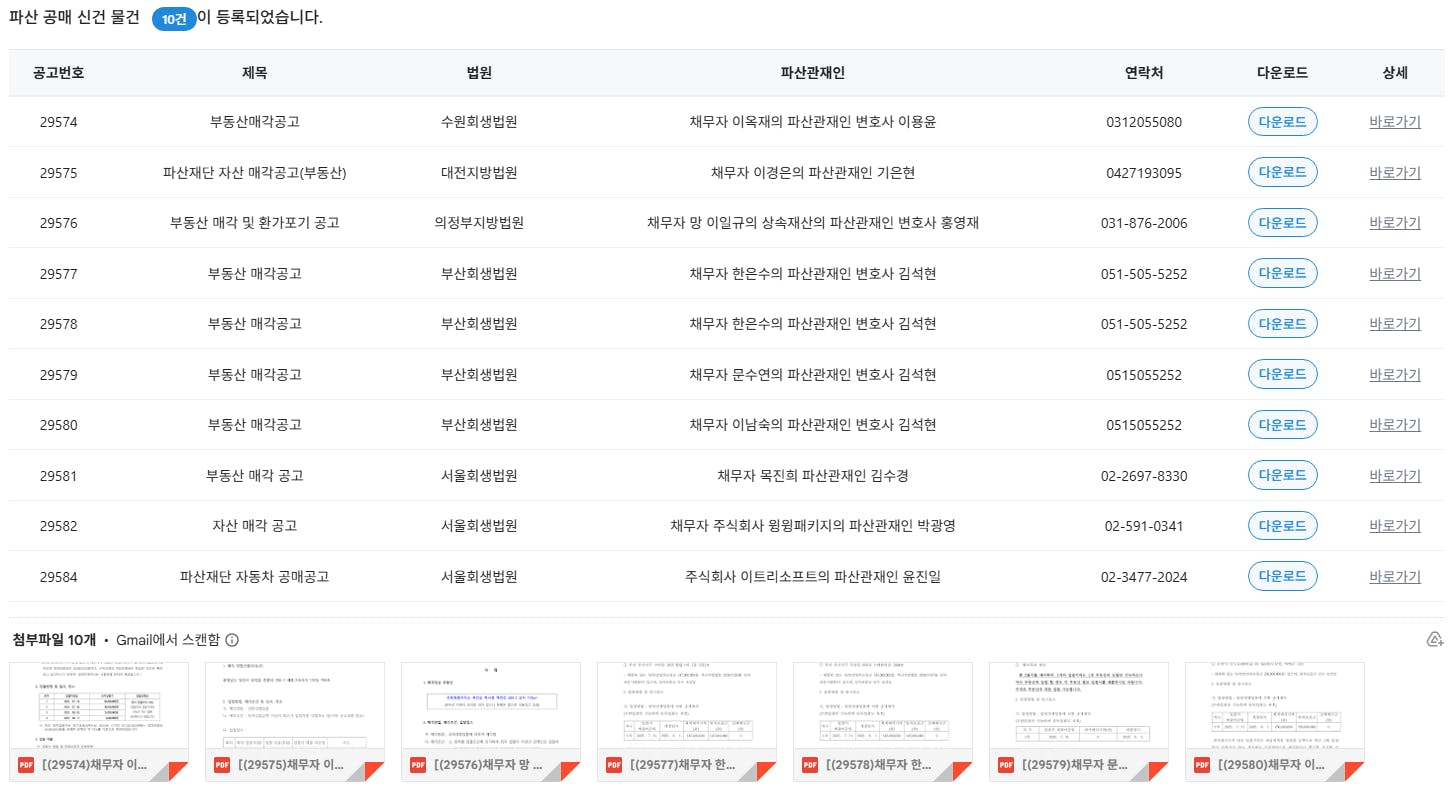
Task: Click notice number 29581
Action: (58, 475)
